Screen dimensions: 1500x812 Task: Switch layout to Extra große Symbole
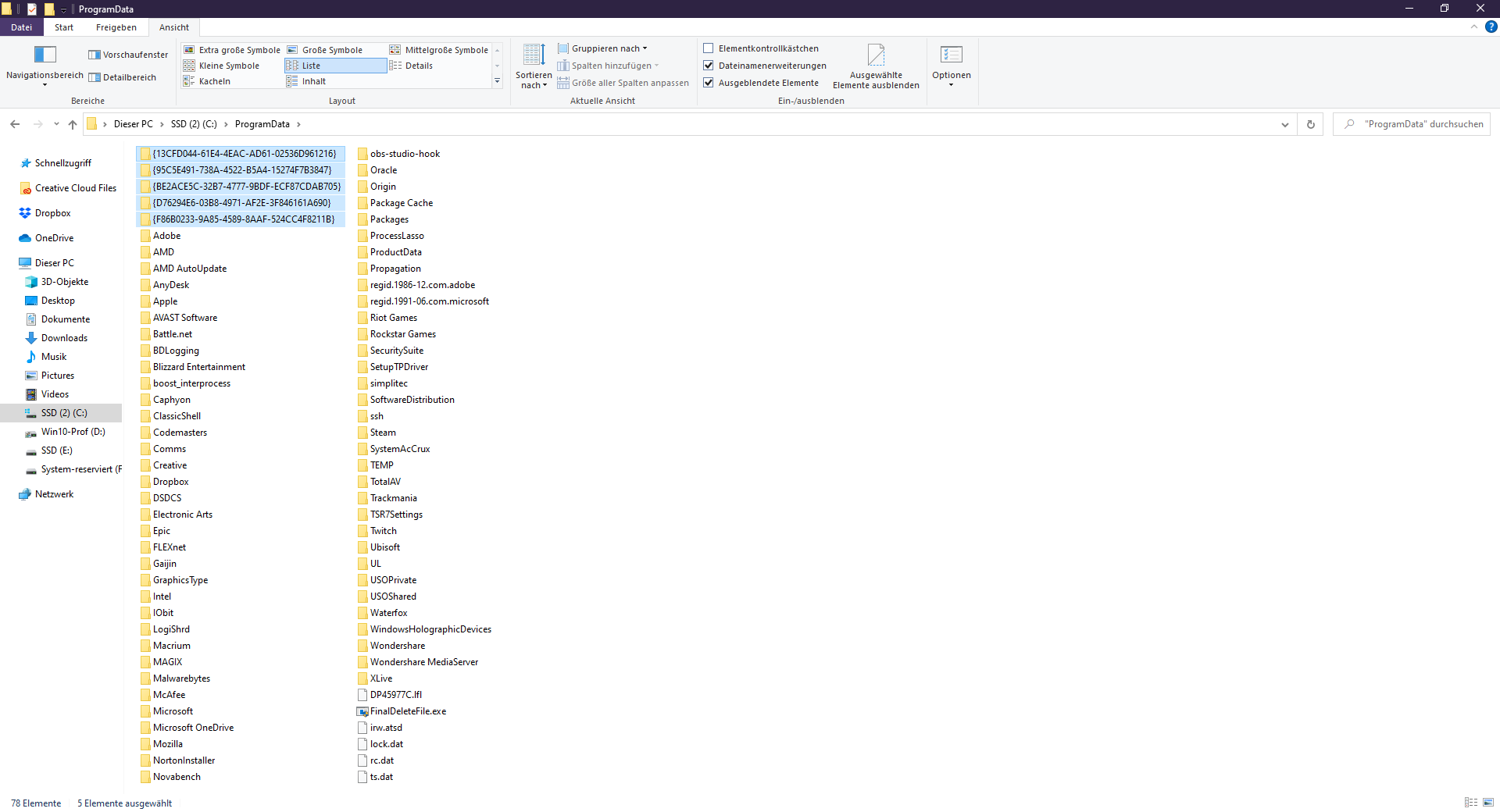(x=232, y=50)
